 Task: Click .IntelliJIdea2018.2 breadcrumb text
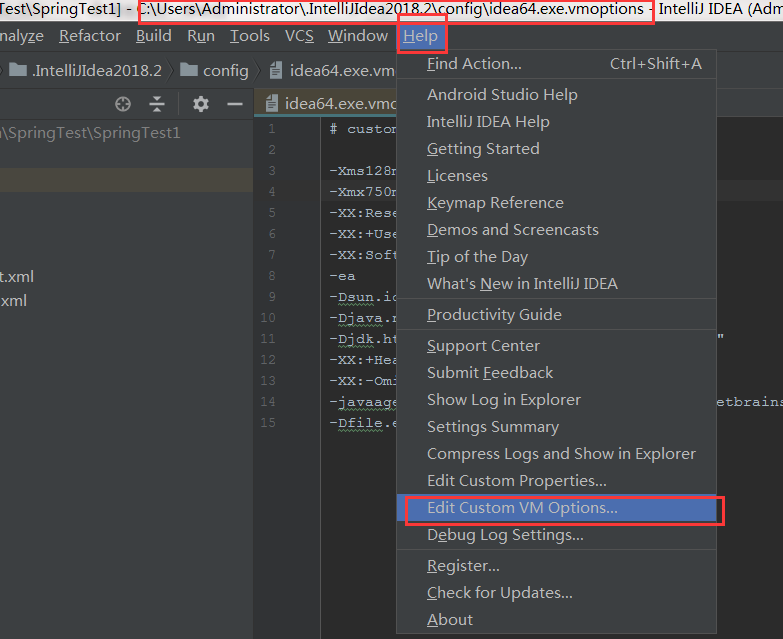97,70
